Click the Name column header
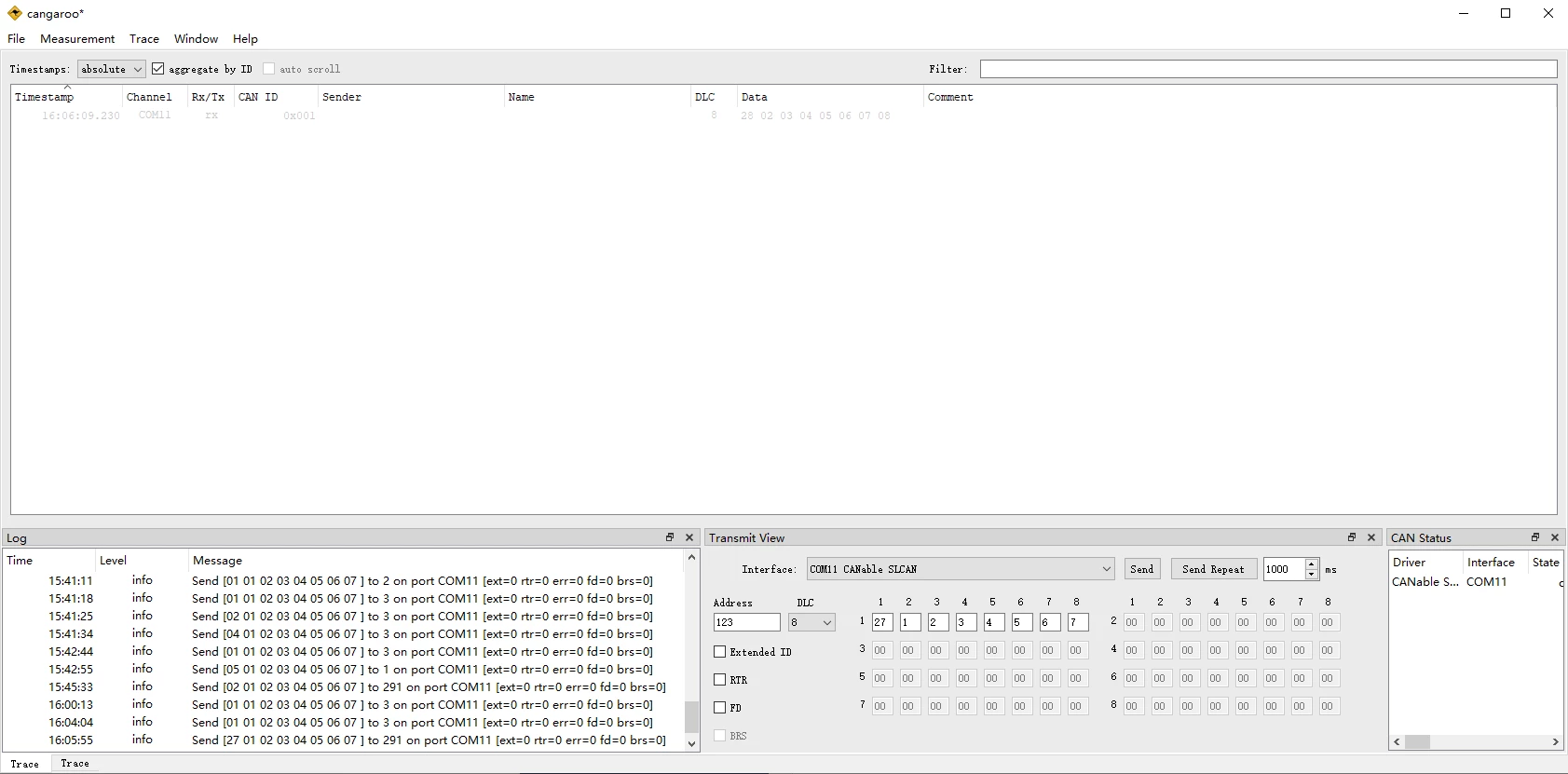This screenshot has height=774, width=1568. click(x=597, y=97)
